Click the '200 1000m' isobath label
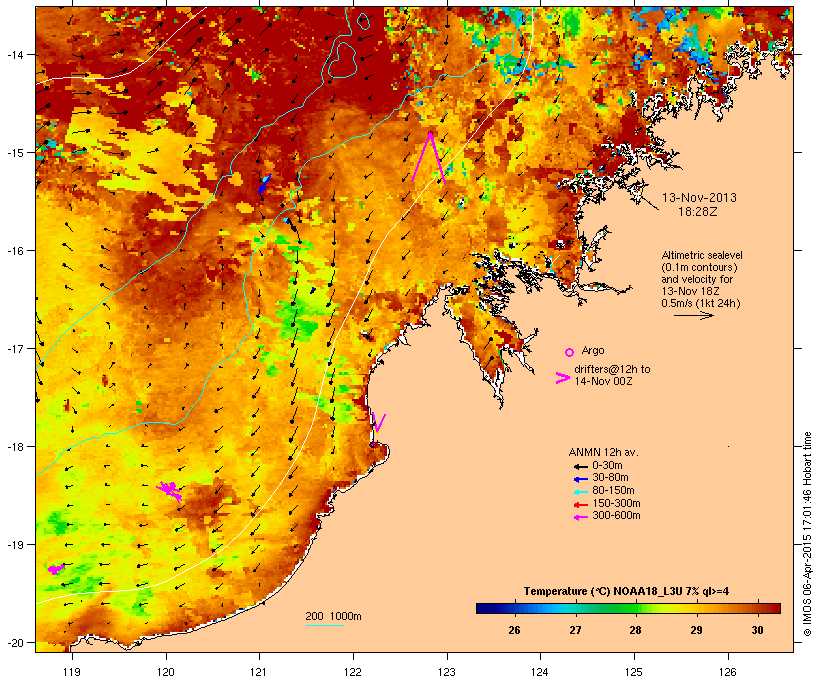The image size is (820, 680). (x=333, y=616)
